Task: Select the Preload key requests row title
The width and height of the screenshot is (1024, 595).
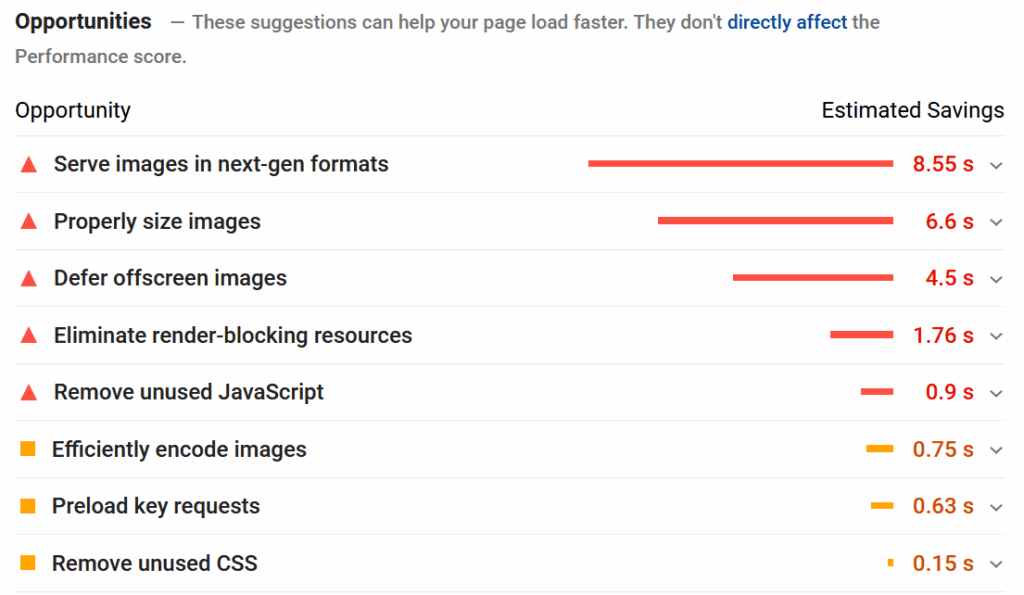Action: (x=156, y=507)
